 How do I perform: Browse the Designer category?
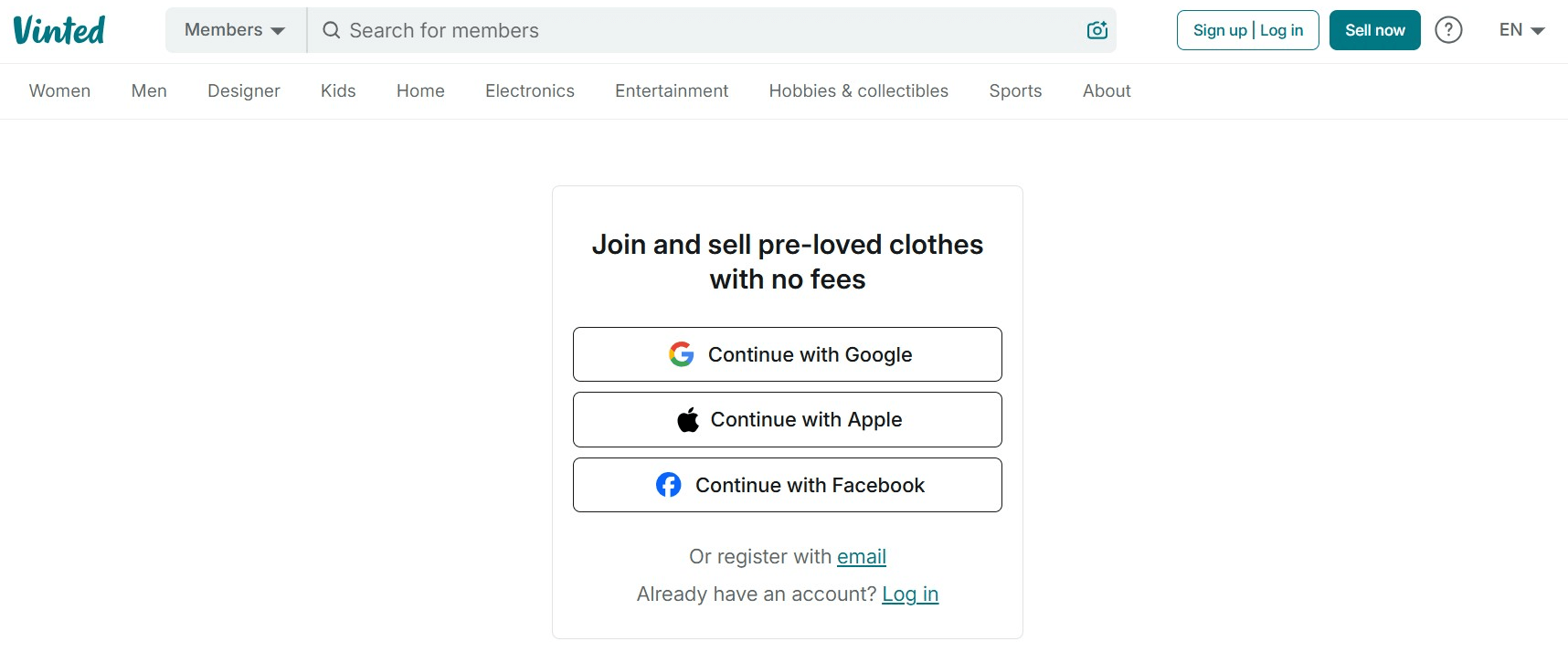[244, 91]
